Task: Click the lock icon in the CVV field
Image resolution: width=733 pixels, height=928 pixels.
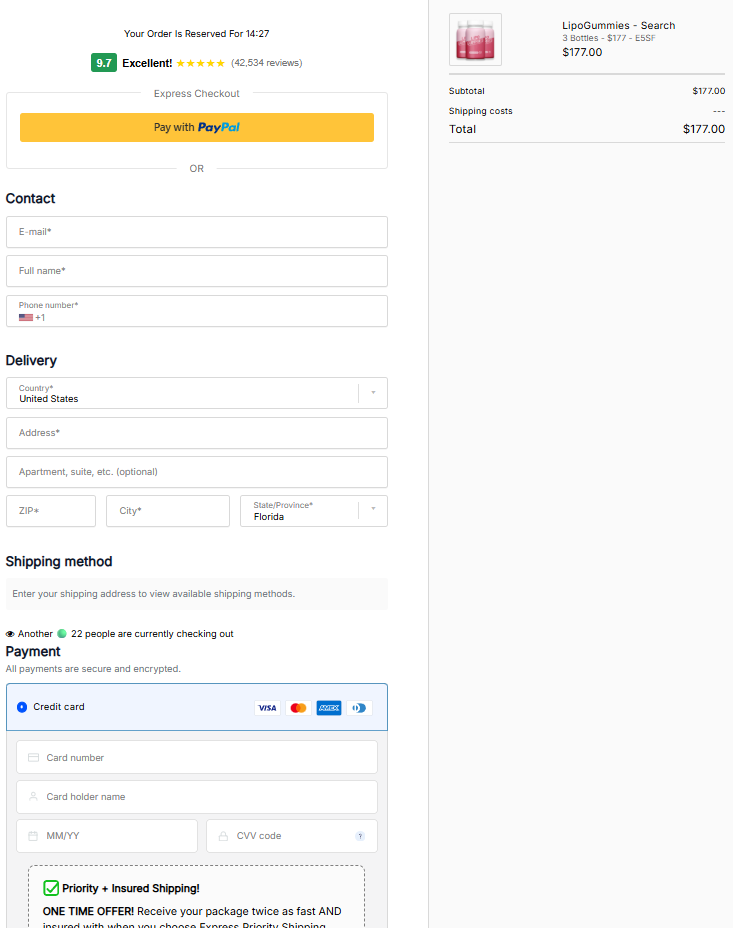Action: (225, 836)
